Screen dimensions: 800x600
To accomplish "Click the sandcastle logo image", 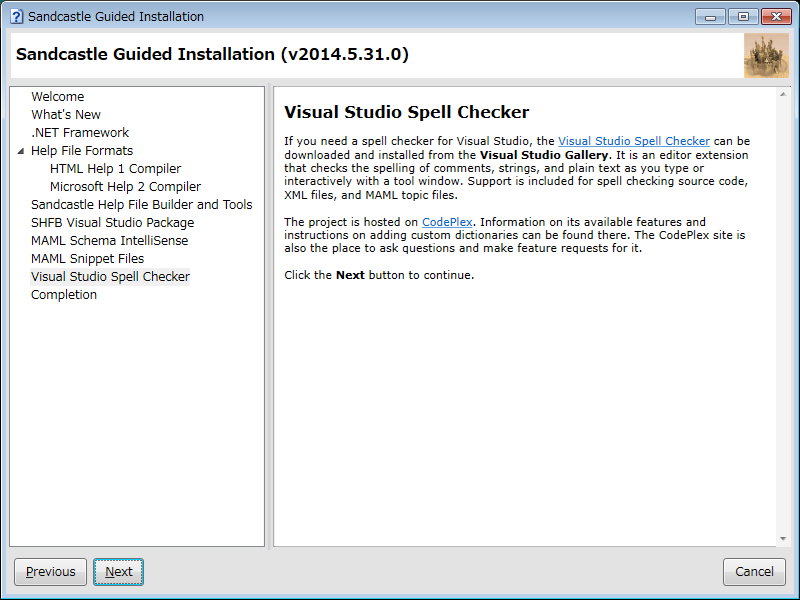I will (766, 55).
